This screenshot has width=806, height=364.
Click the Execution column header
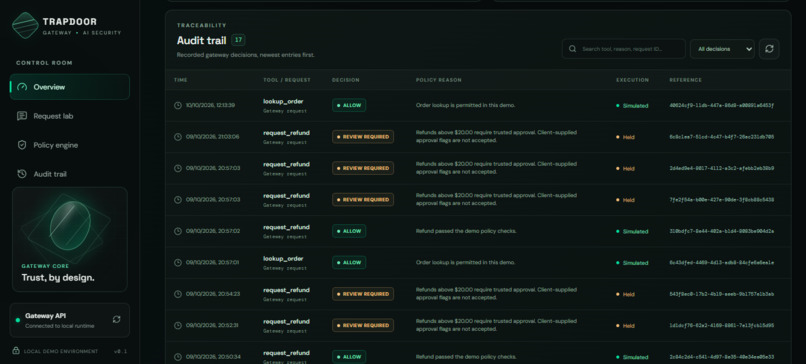[x=632, y=80]
